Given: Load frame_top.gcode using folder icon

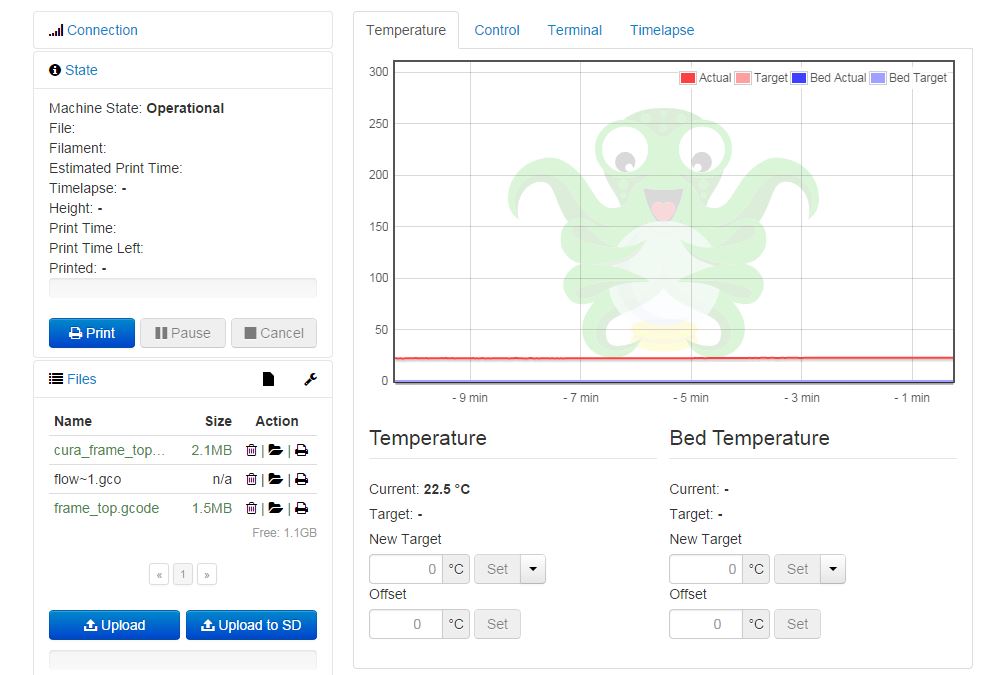Looking at the screenshot, I should click(276, 508).
